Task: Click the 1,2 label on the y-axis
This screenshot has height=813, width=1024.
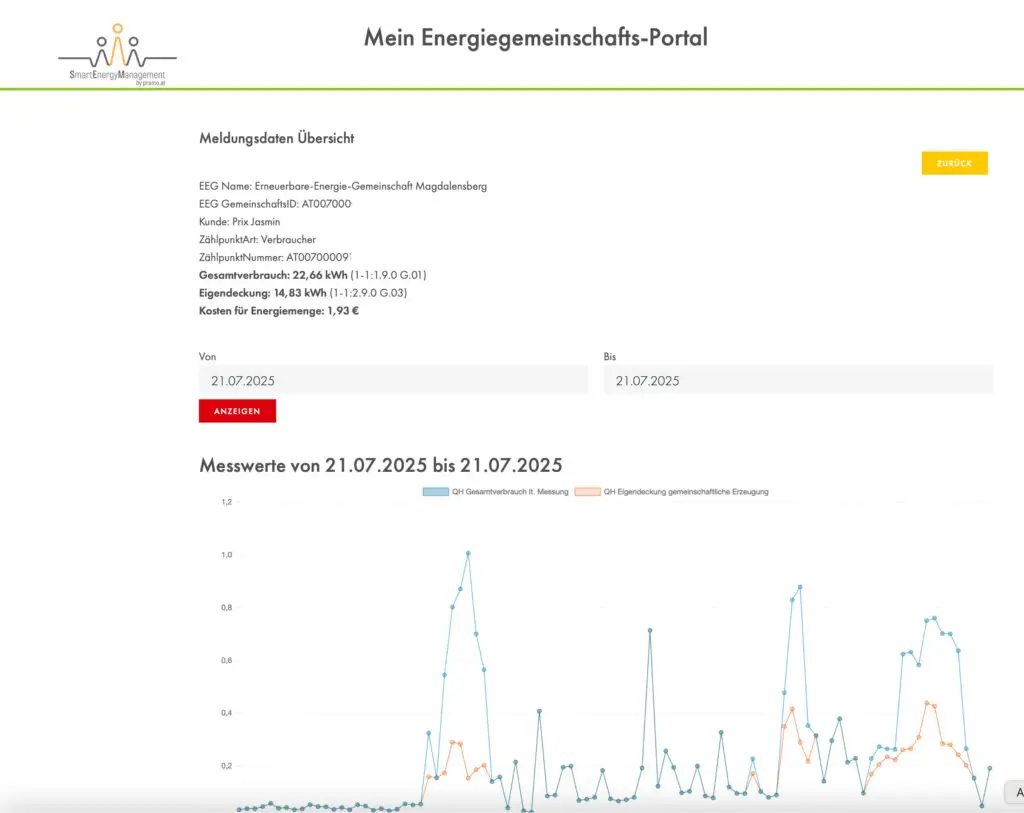Action: [226, 502]
